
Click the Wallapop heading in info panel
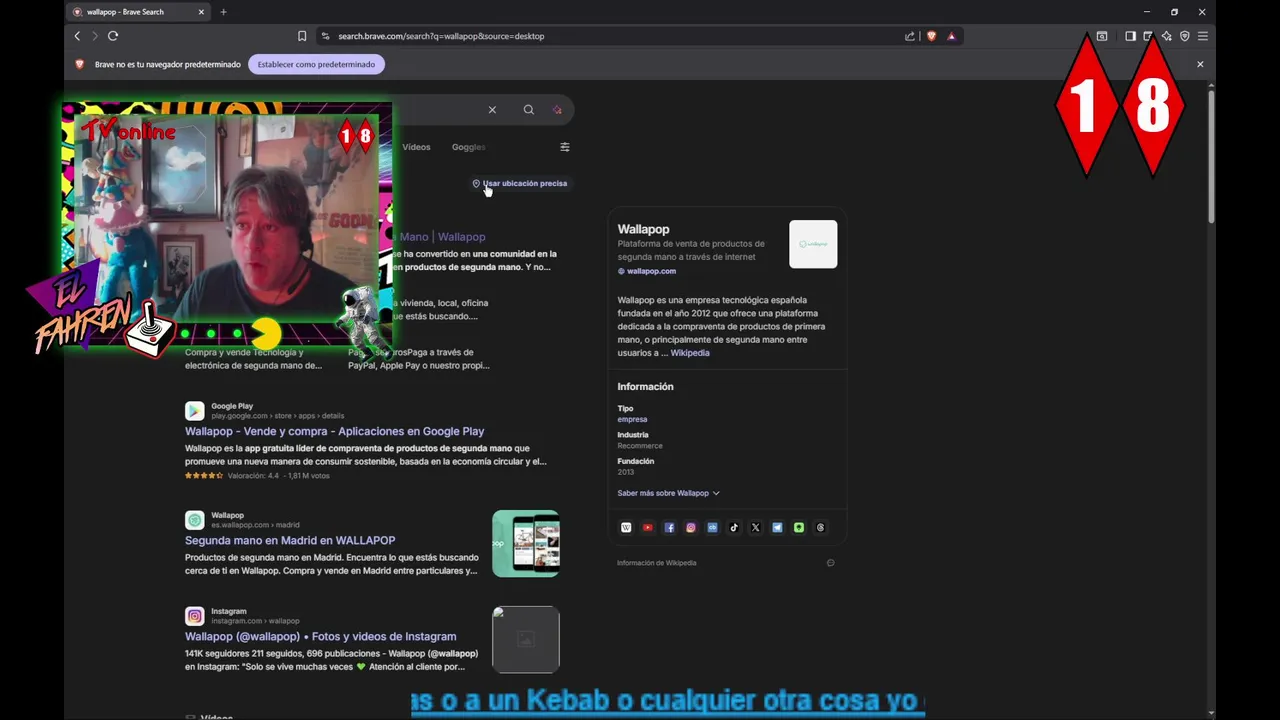click(x=643, y=229)
